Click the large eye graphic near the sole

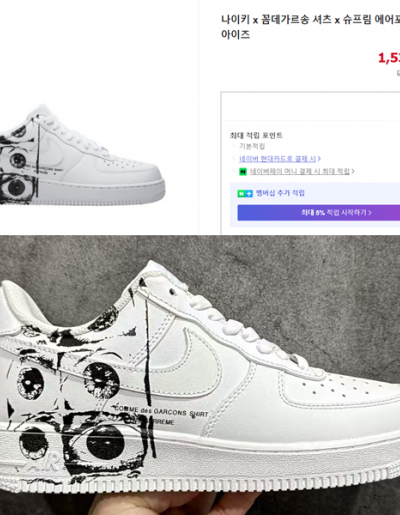[107, 442]
